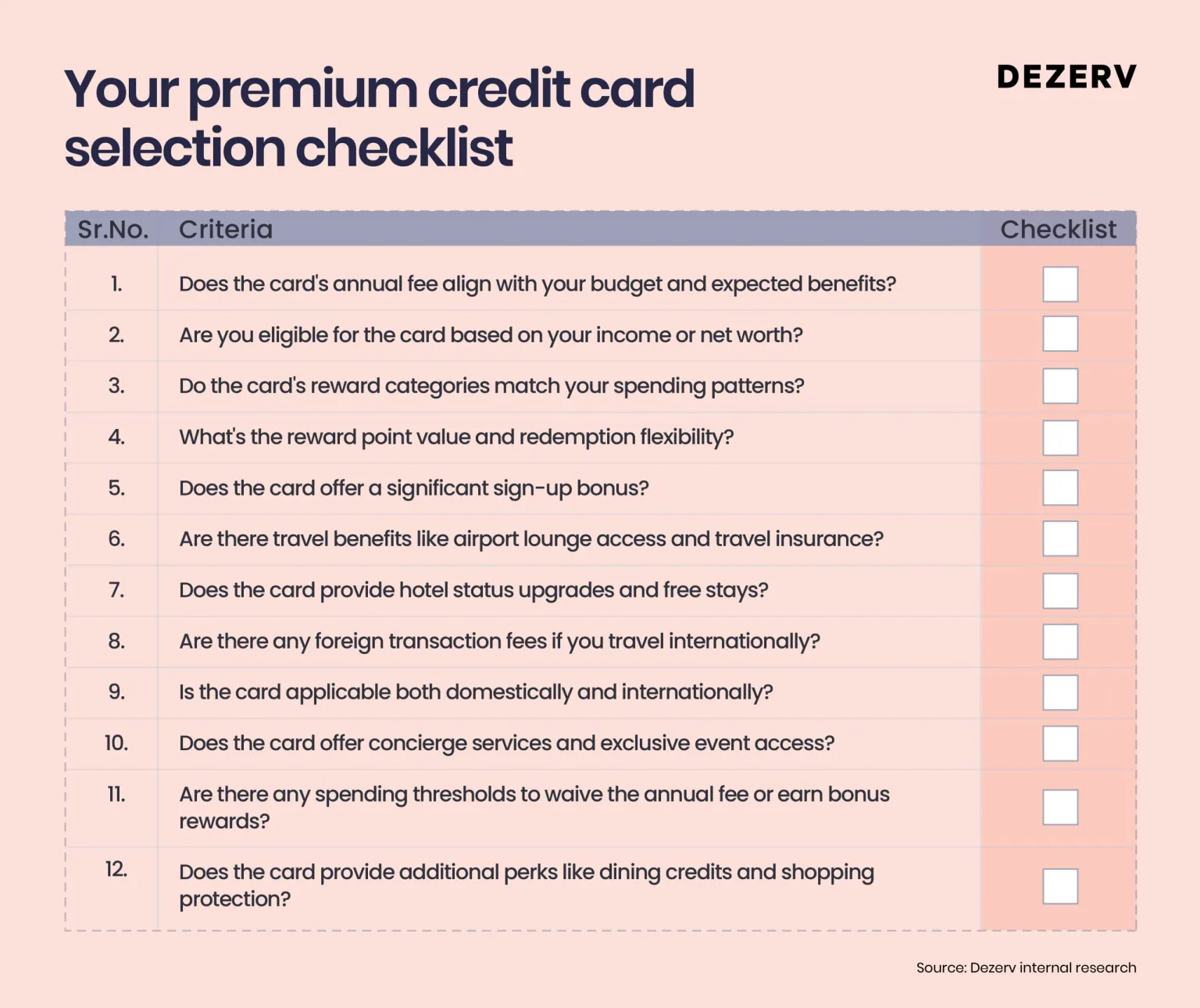The height and width of the screenshot is (1008, 1200).
Task: Select the hotel status upgrades question text
Action: [x=473, y=590]
